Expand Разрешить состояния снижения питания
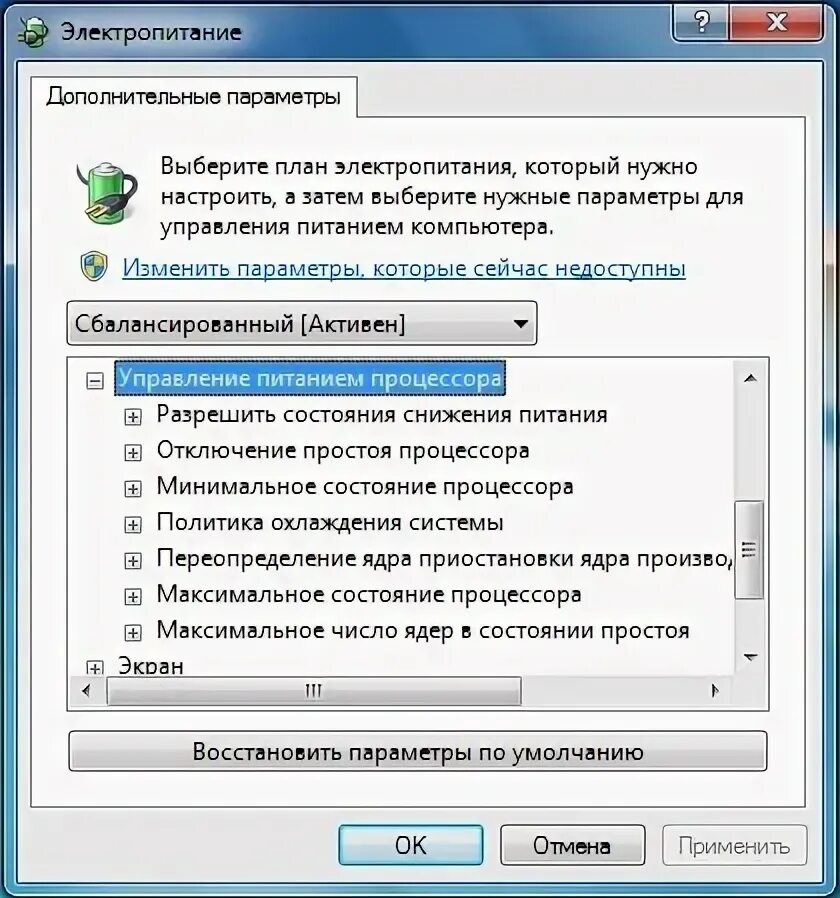Screen dimensions: 840x898 click(x=133, y=416)
